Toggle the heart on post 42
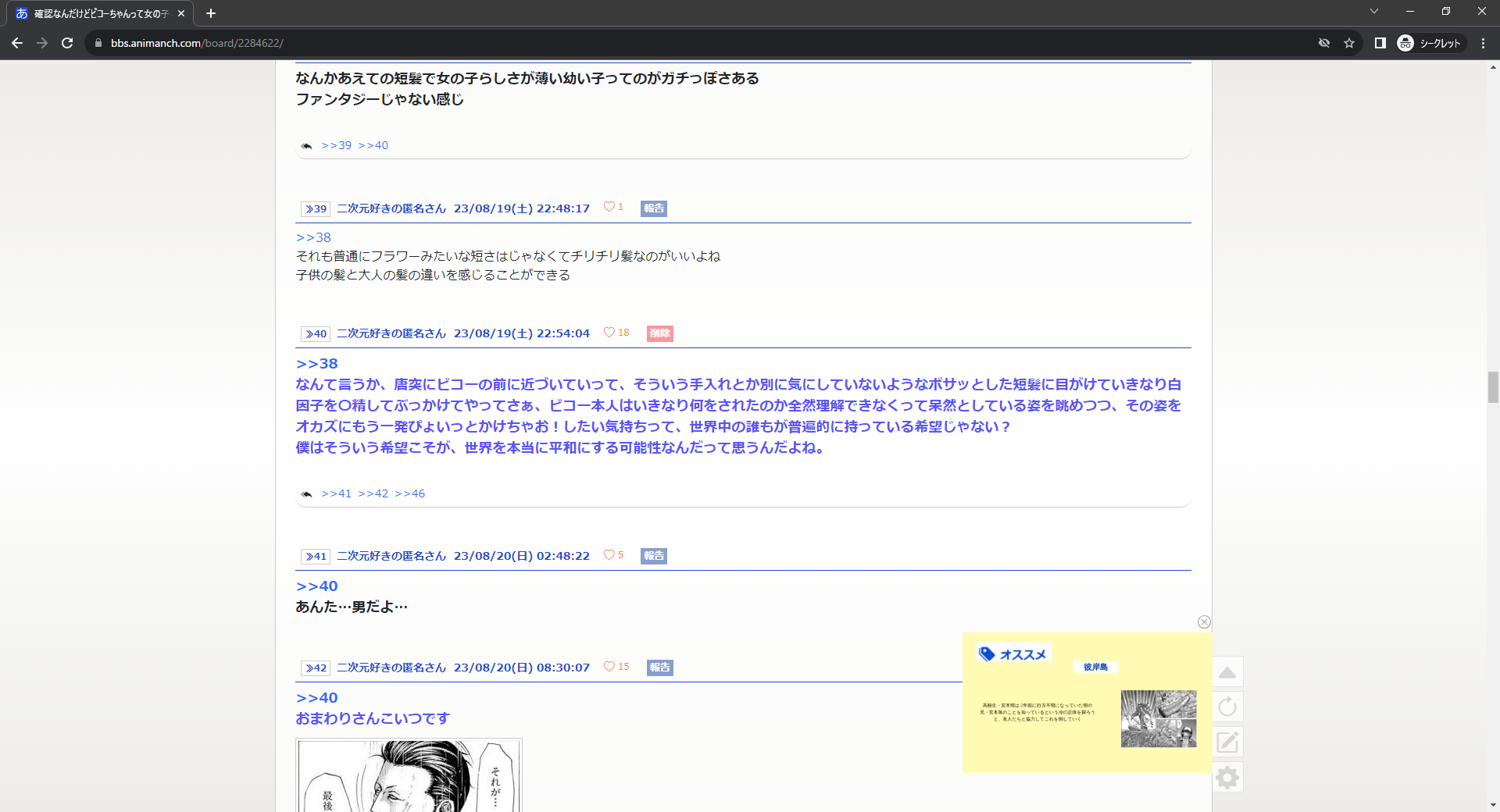The image size is (1500, 812). 609,667
